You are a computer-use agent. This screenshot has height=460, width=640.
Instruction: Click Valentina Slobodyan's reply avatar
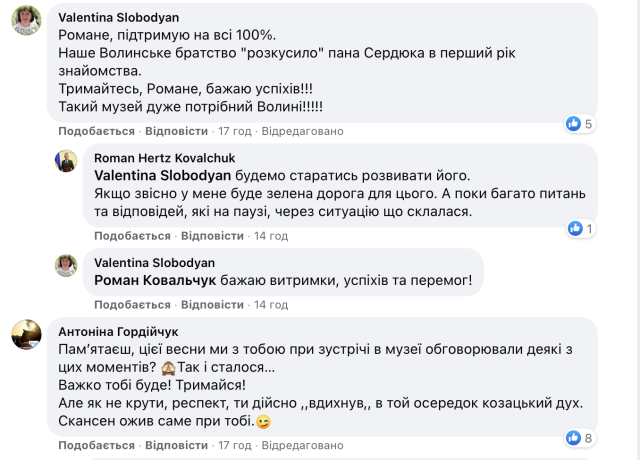click(x=67, y=266)
